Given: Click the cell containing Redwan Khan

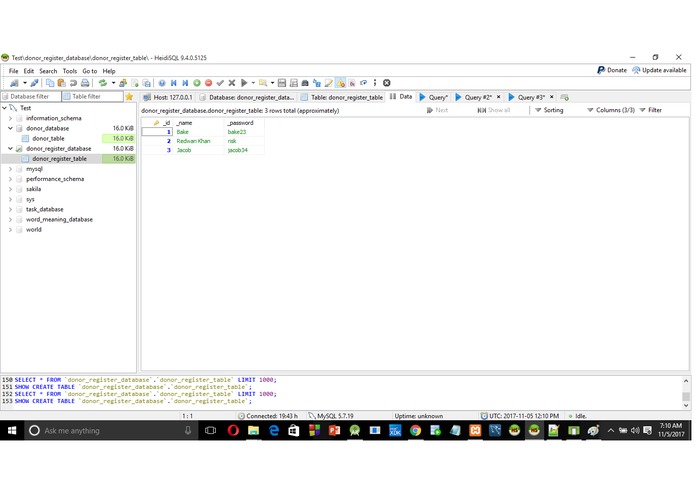Looking at the screenshot, I should tap(199, 141).
